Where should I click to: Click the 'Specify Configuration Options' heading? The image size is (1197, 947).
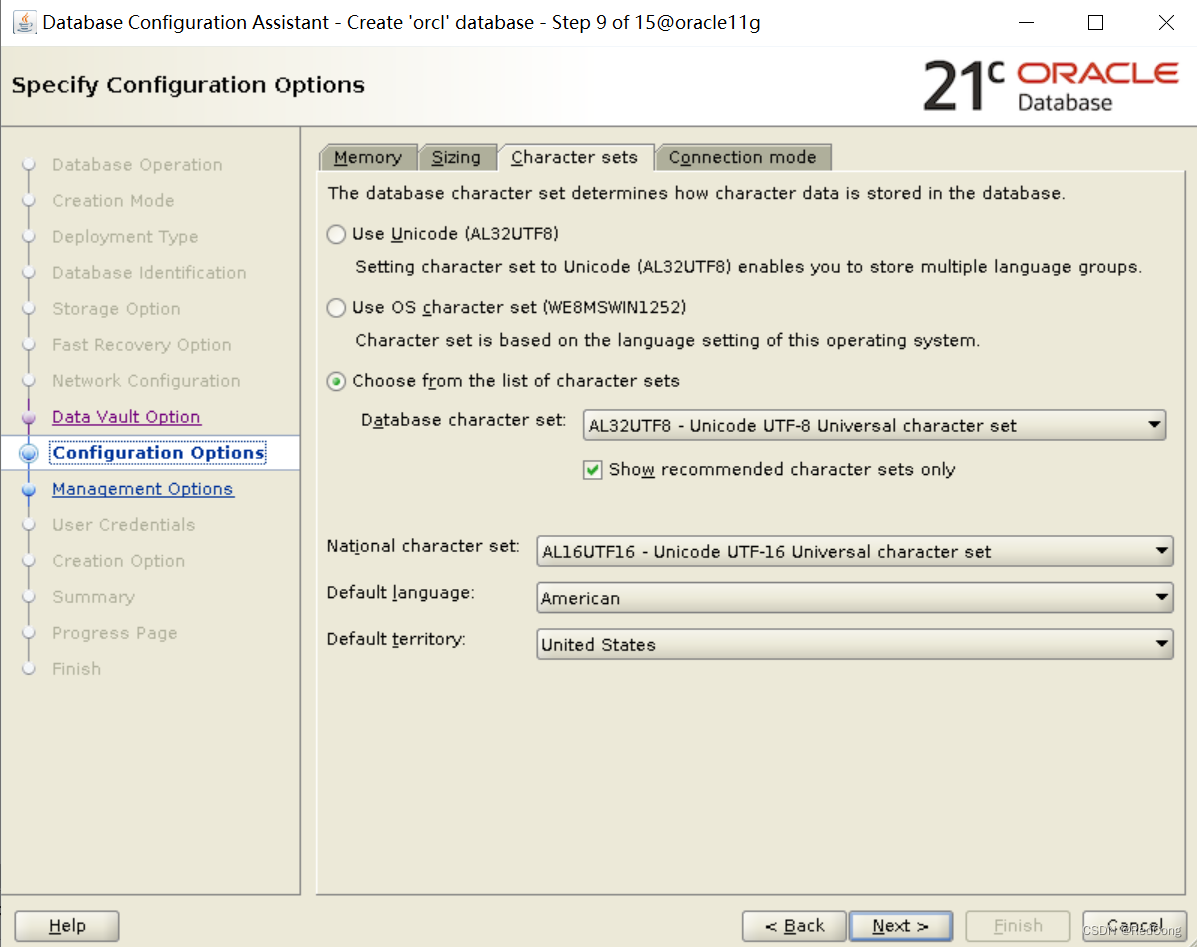189,85
